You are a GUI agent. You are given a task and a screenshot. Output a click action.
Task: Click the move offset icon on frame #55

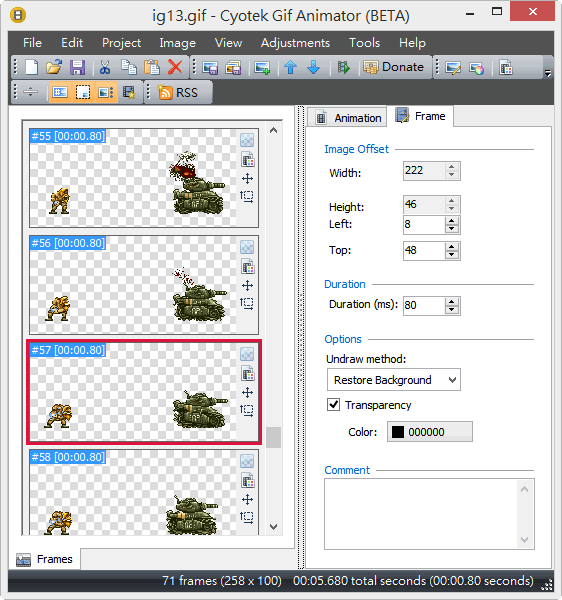point(248,178)
